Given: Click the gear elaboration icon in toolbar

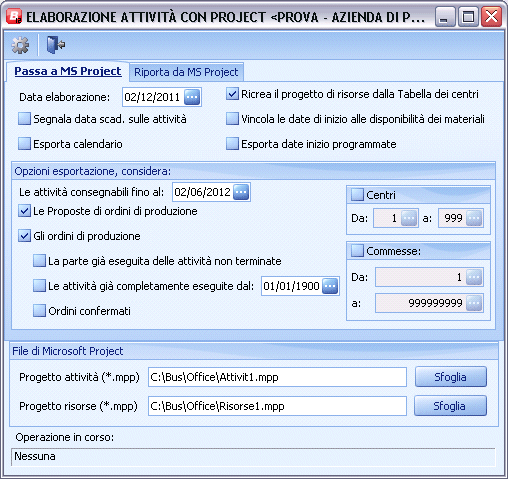Looking at the screenshot, I should pyautogui.click(x=20, y=45).
